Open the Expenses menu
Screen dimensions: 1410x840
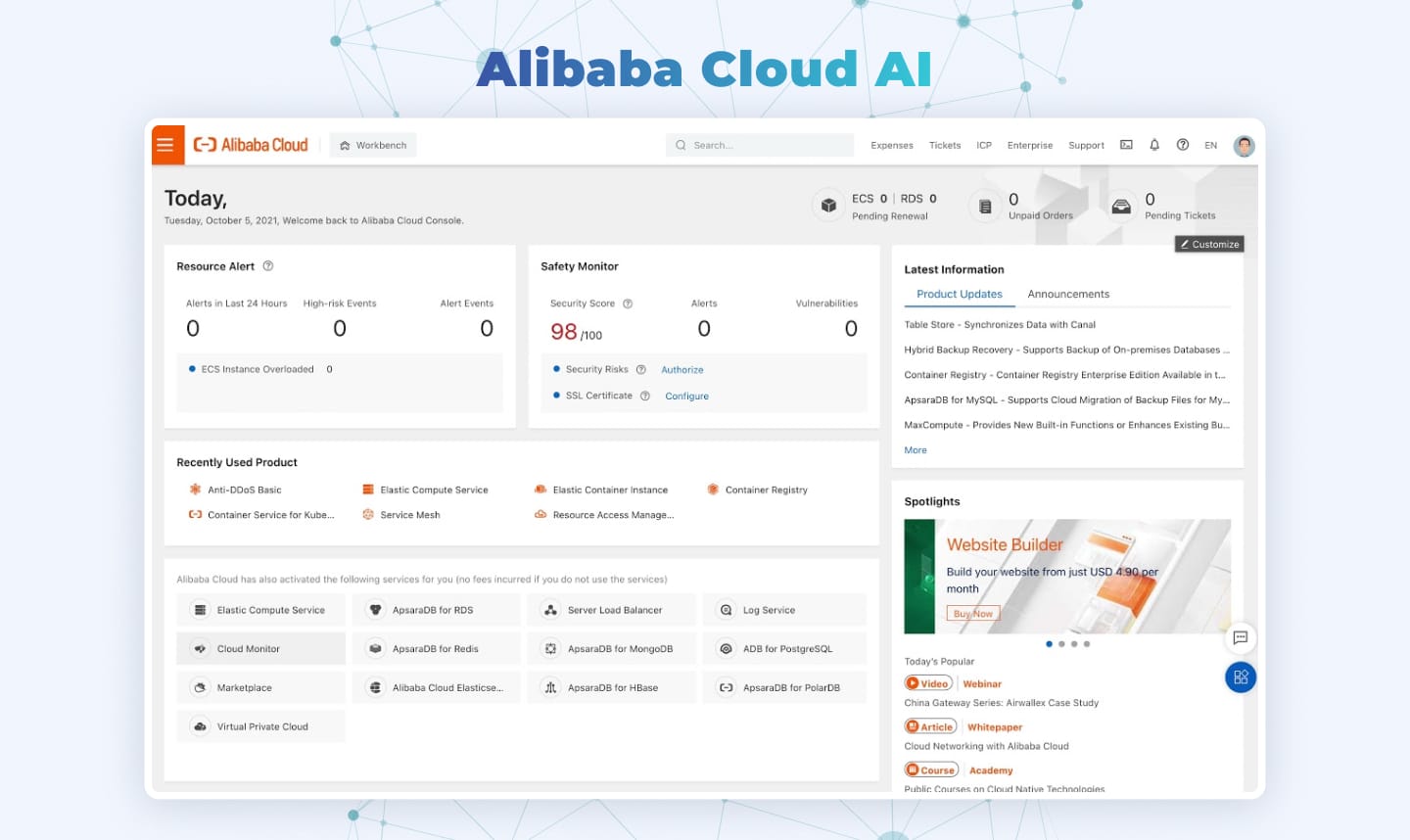(892, 145)
